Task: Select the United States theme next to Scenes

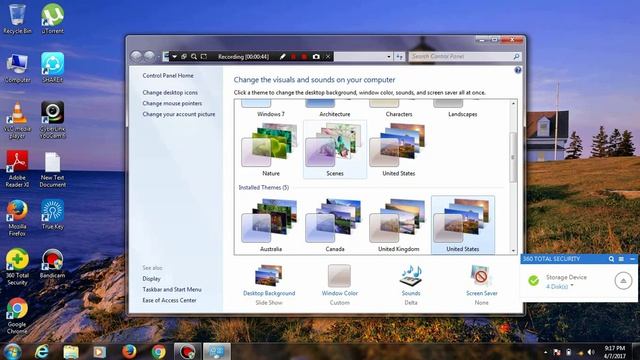Action: 399,150
